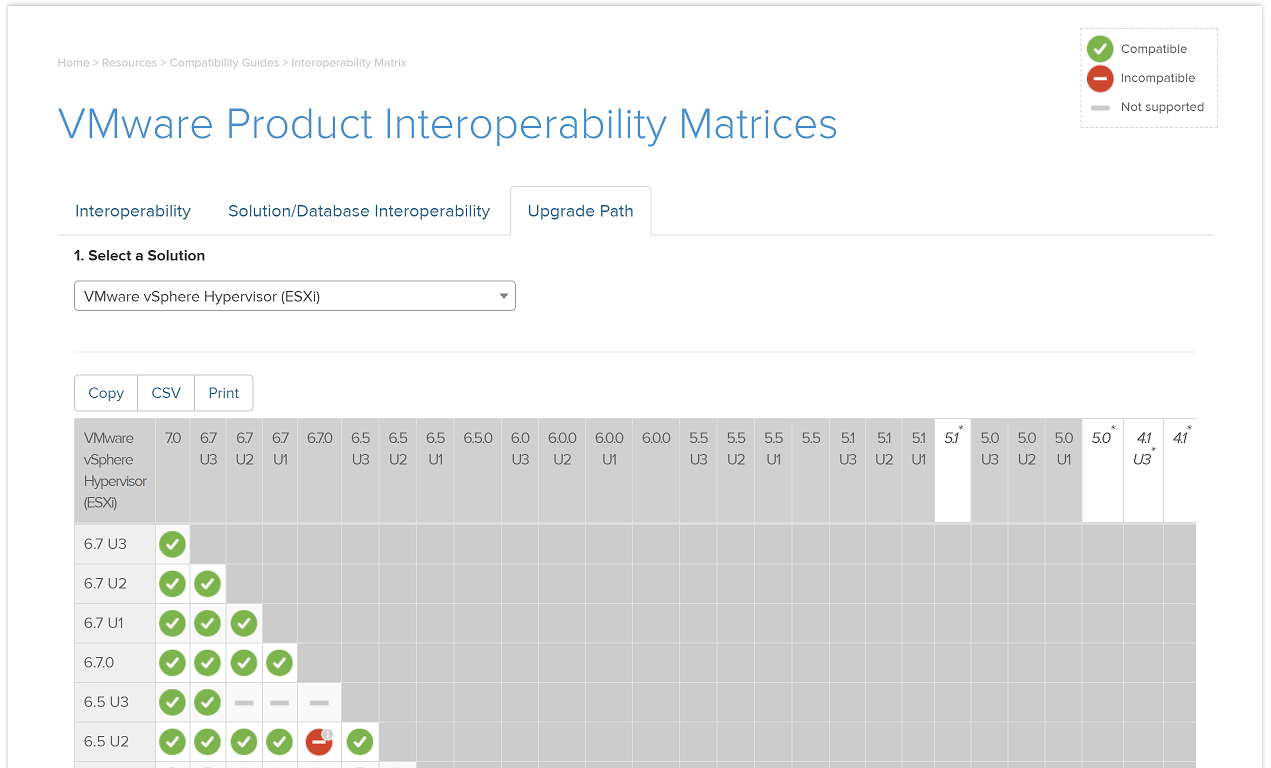Click the '1. Select a Solution' label
This screenshot has height=768, width=1271.
[140, 255]
